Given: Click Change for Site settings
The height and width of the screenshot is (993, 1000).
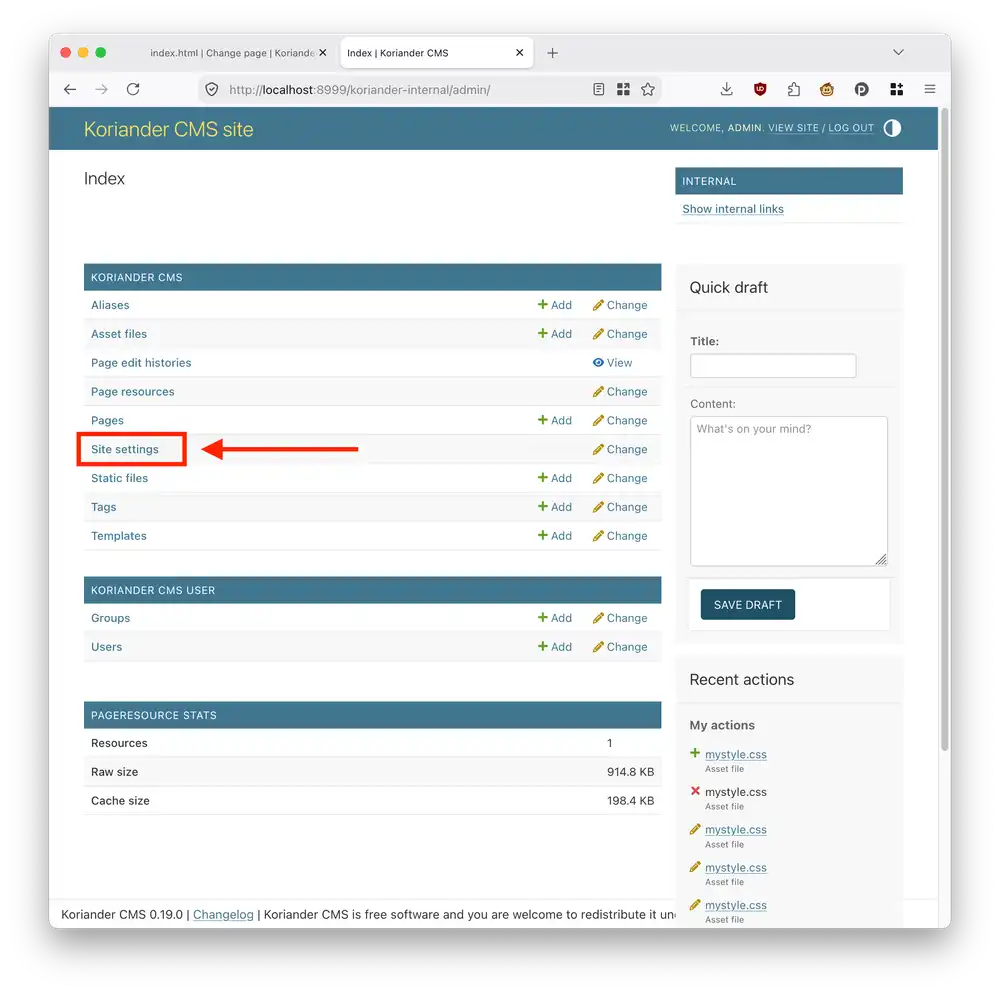Looking at the screenshot, I should [619, 449].
